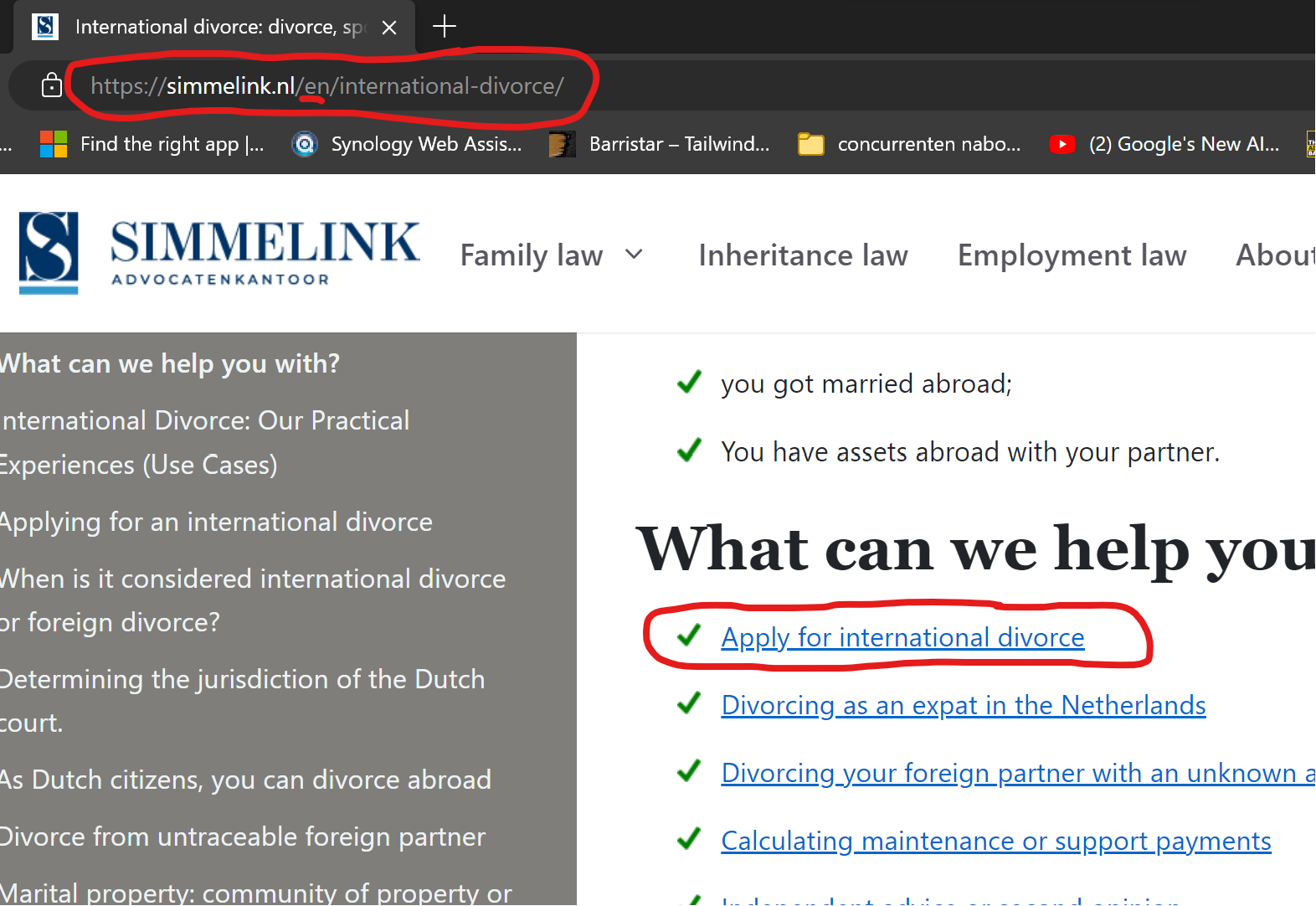Jump to 'When is it considered international divorce'
This screenshot has width=1316, height=906.
[253, 600]
